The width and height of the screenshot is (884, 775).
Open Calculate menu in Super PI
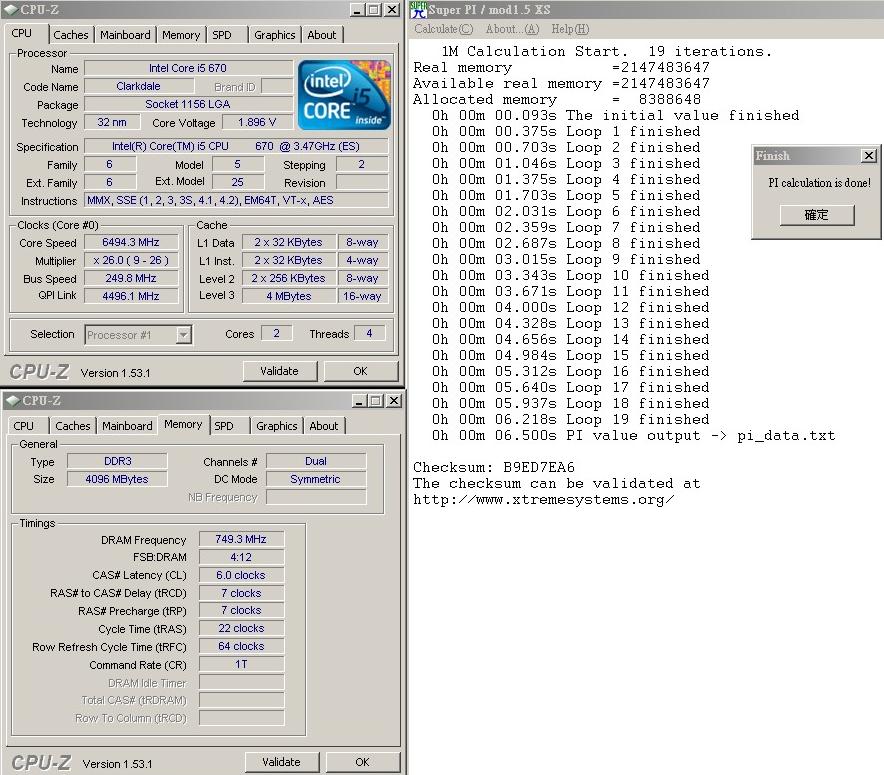(x=444, y=29)
